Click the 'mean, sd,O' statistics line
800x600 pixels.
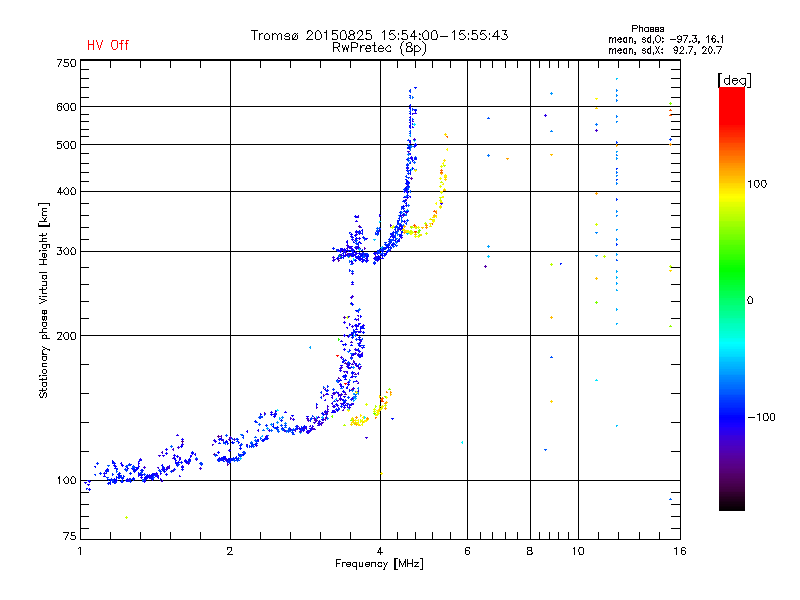click(x=666, y=39)
